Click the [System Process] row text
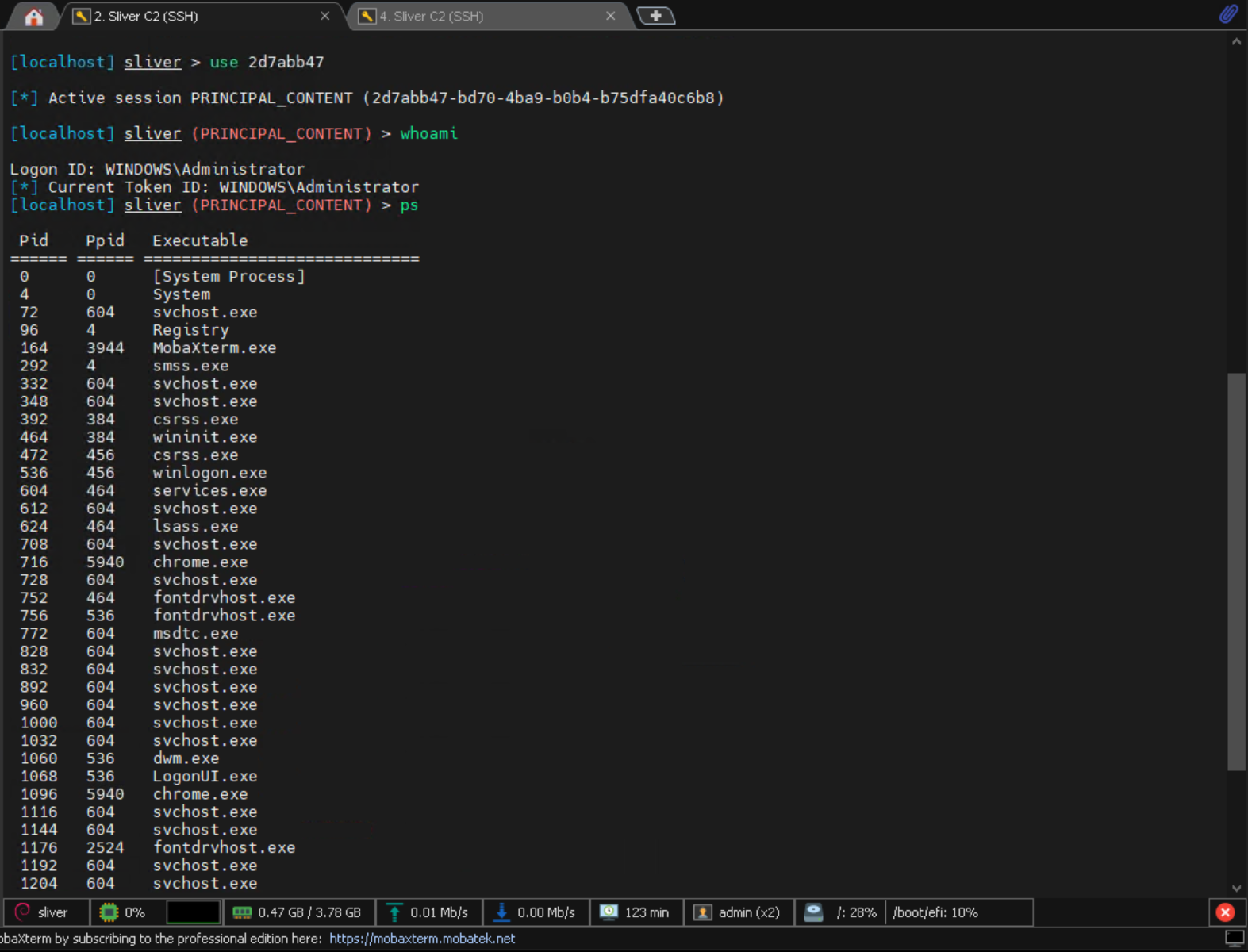Screen dimensions: 1248x952 (x=228, y=276)
